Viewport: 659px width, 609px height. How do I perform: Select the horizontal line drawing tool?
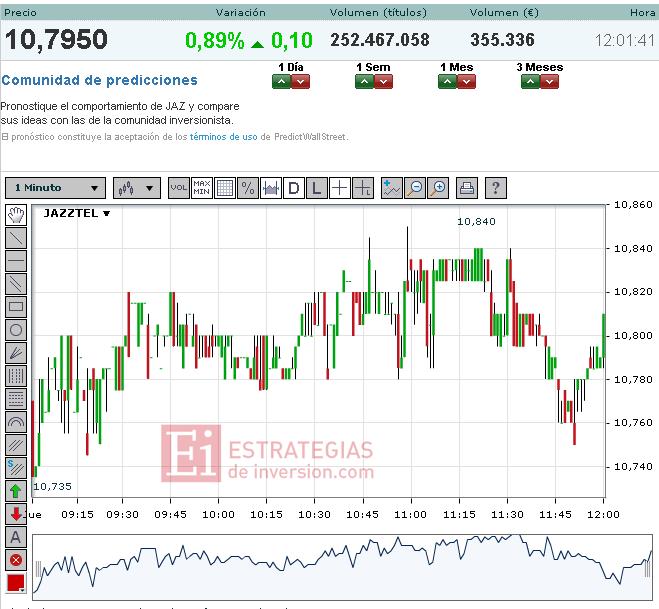coord(16,261)
